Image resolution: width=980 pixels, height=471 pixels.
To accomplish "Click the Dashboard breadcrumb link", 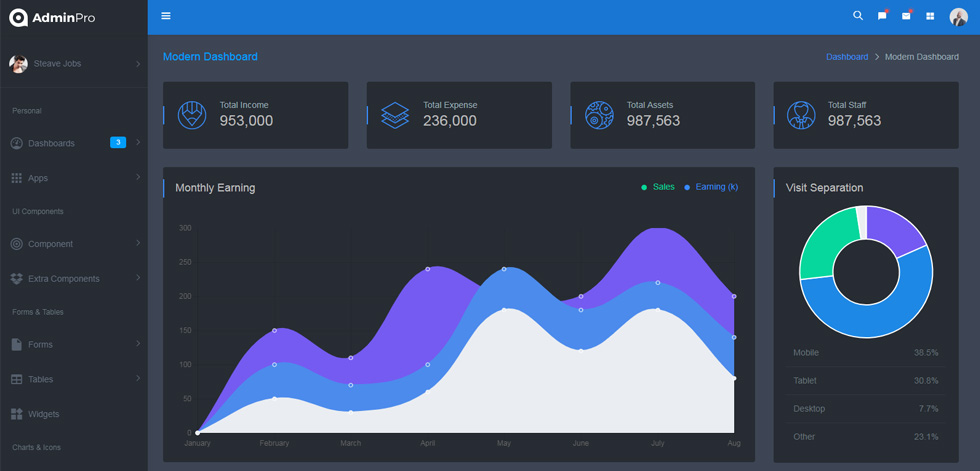I will [847, 57].
